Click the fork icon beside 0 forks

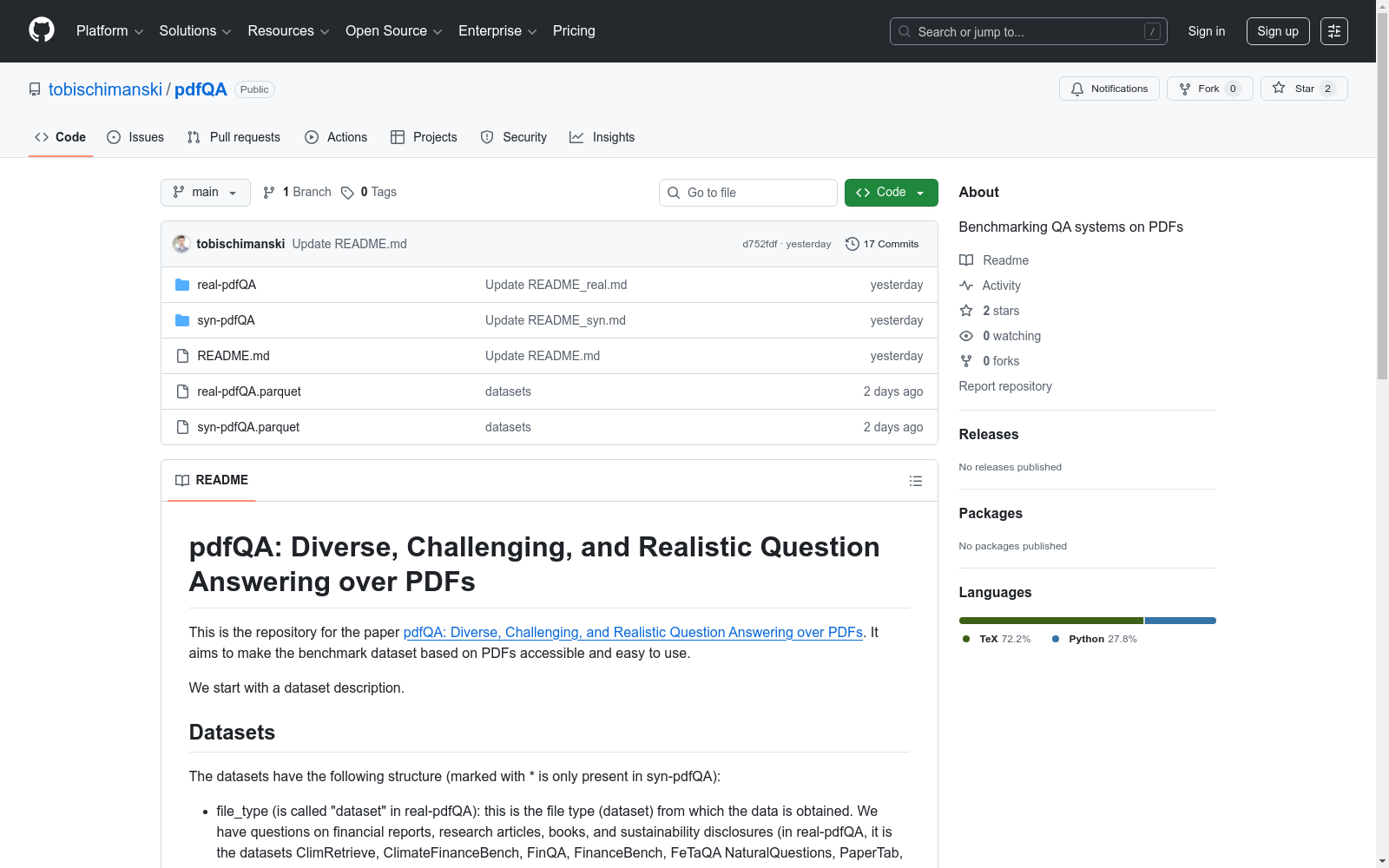point(966,361)
